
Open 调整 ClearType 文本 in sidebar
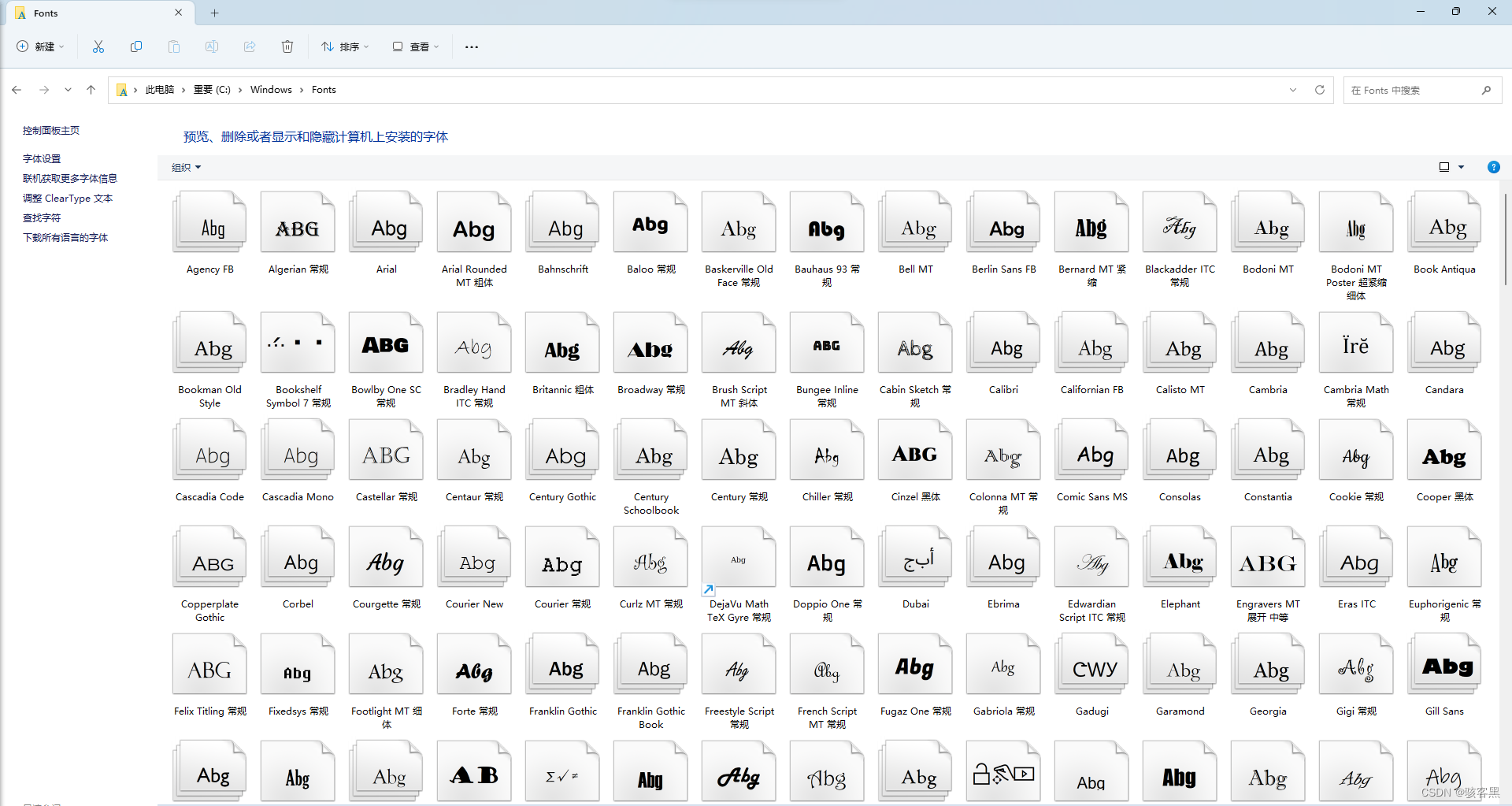[67, 198]
